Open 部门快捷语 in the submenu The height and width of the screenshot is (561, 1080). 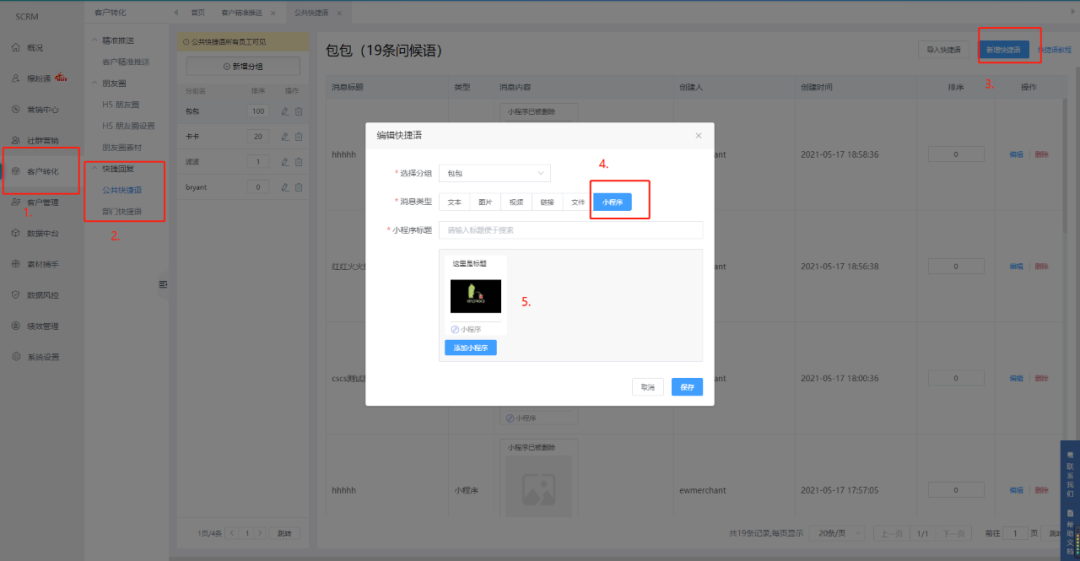(x=122, y=211)
